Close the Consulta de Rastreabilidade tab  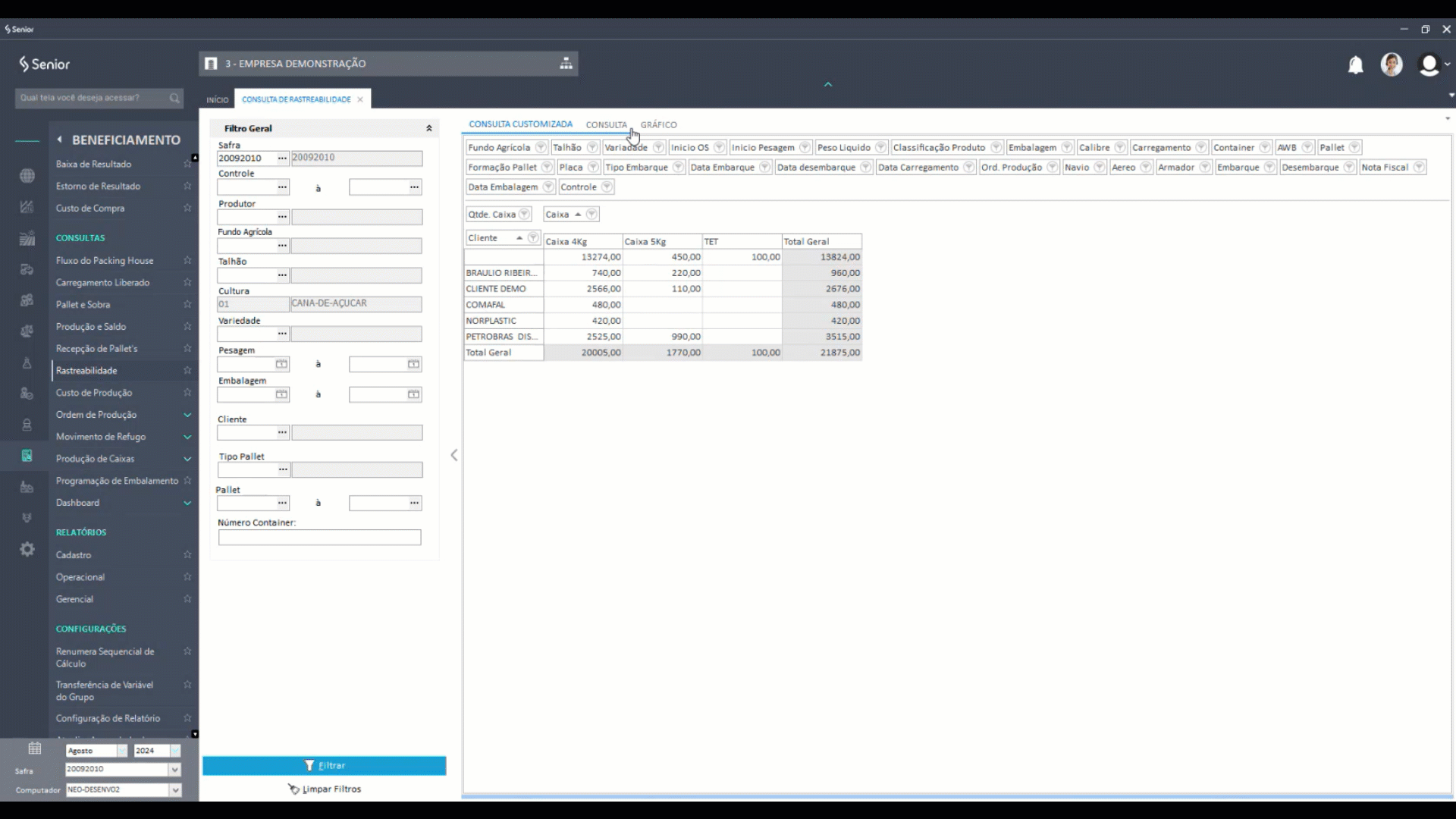[x=360, y=99]
